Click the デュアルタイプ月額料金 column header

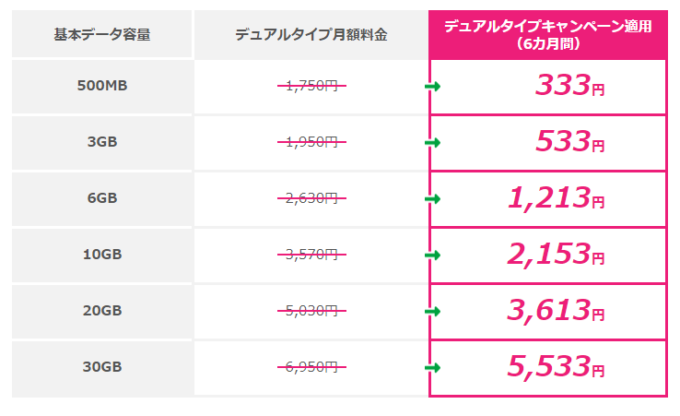click(311, 34)
